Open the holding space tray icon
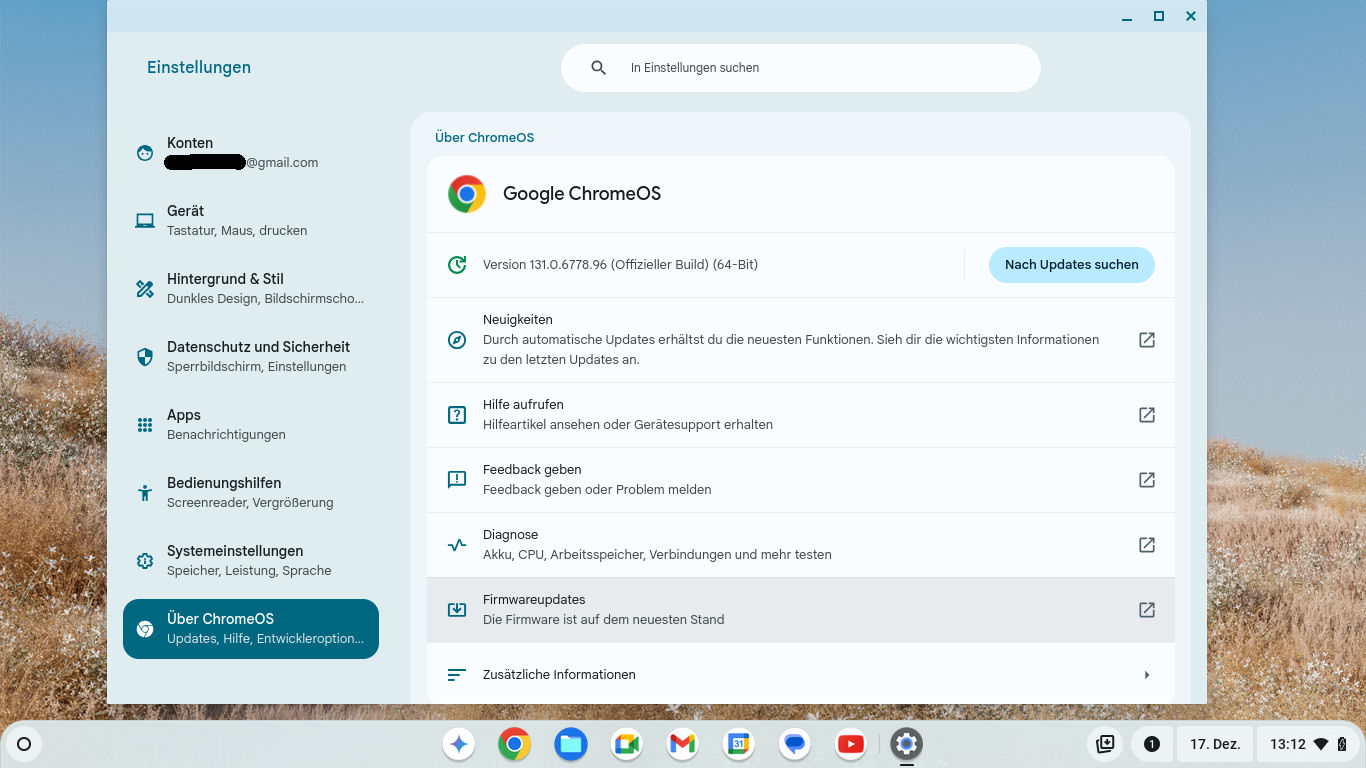1366x768 pixels. point(1105,744)
